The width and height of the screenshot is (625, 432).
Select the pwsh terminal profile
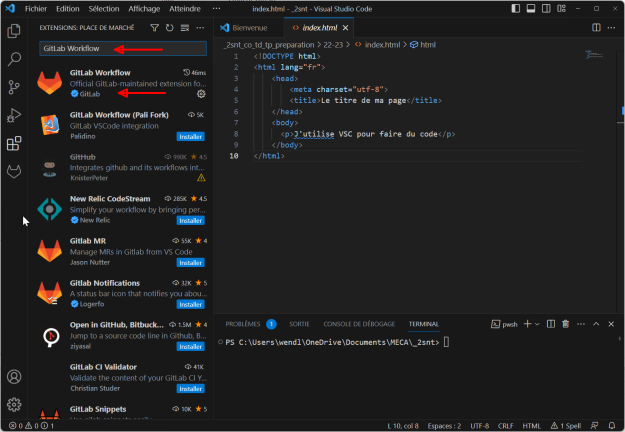point(504,324)
